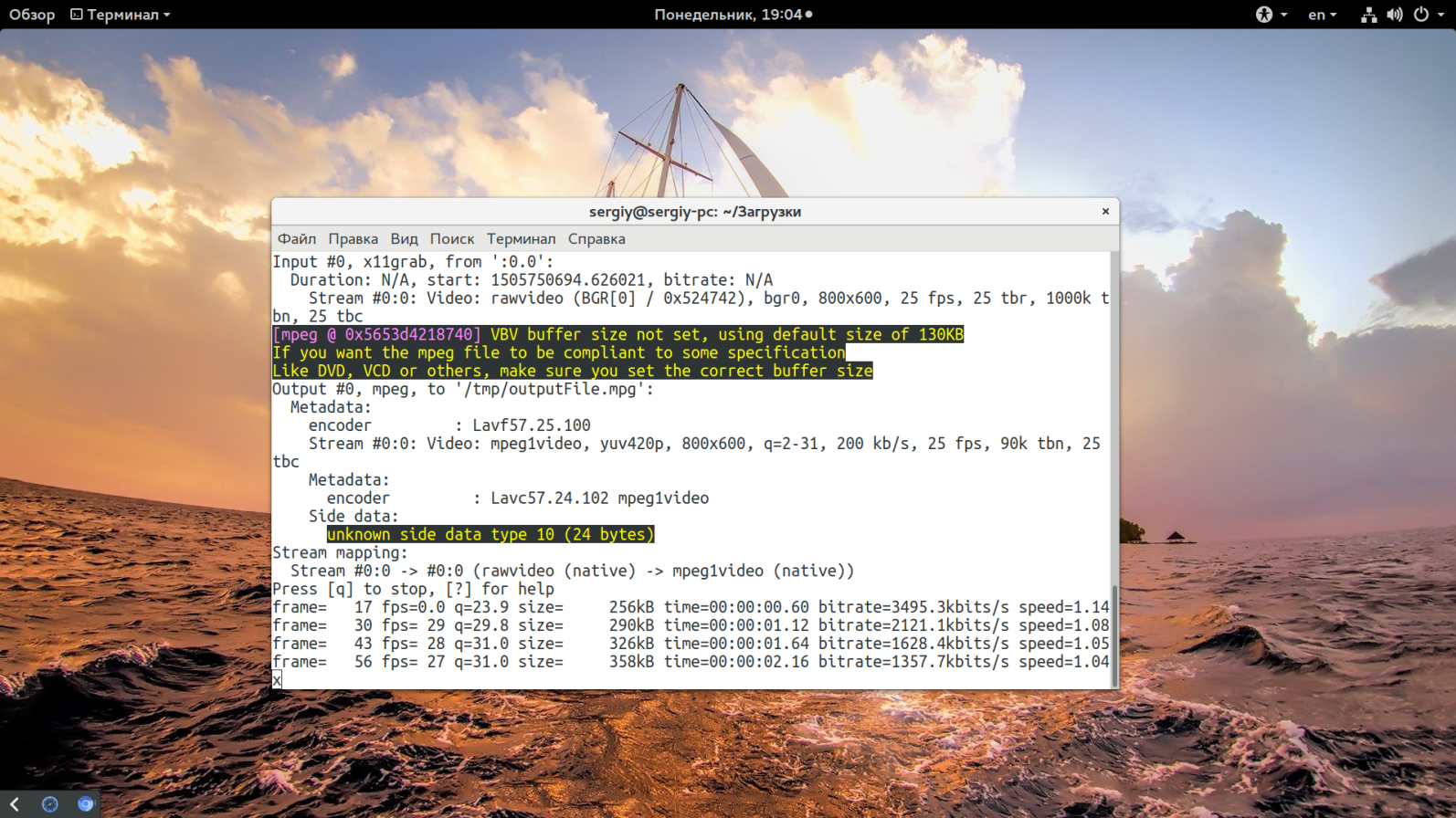The width and height of the screenshot is (1456, 818).
Task: Click the terminal vertical scrollbar
Action: coord(1114,635)
